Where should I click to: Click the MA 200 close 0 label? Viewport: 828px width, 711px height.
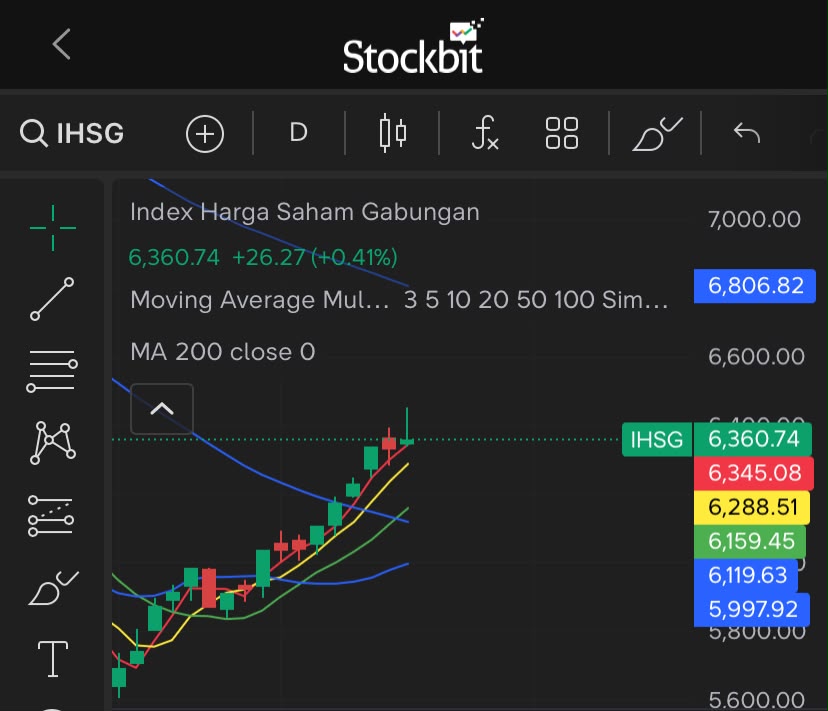pyautogui.click(x=222, y=352)
